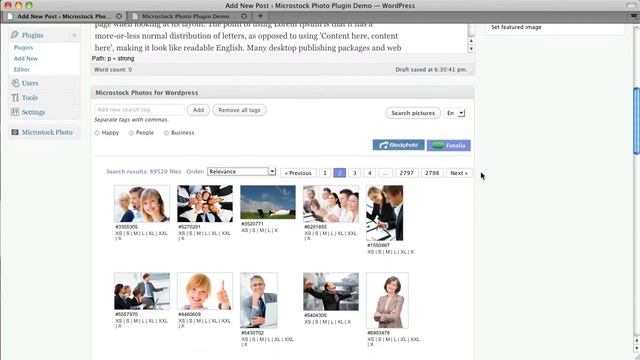
Task: Open the En language dropdown
Action: click(x=455, y=113)
